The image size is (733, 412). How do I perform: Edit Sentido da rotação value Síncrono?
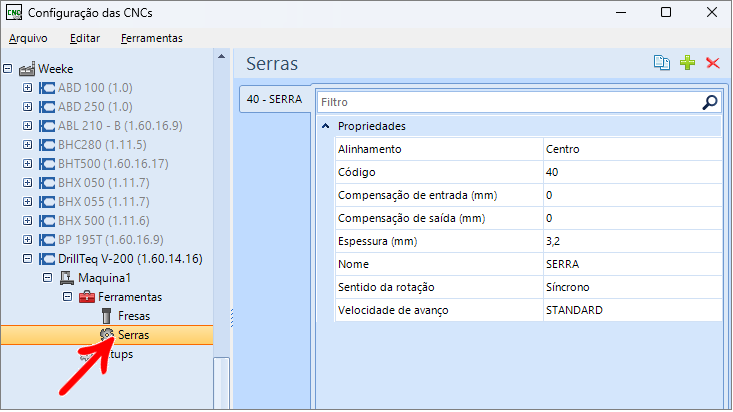(x=632, y=287)
